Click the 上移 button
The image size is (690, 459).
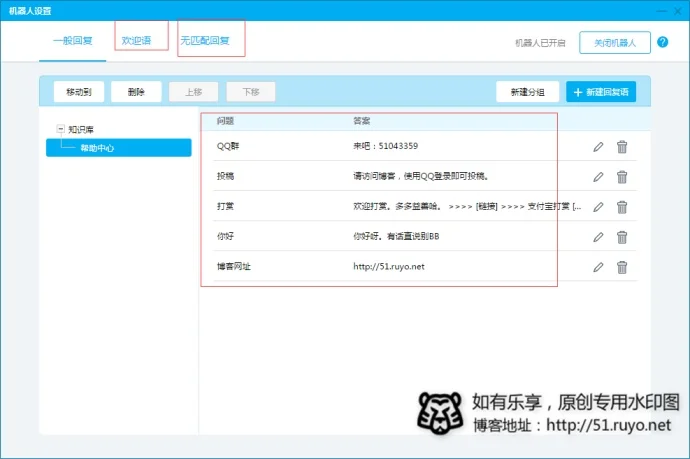pos(194,92)
